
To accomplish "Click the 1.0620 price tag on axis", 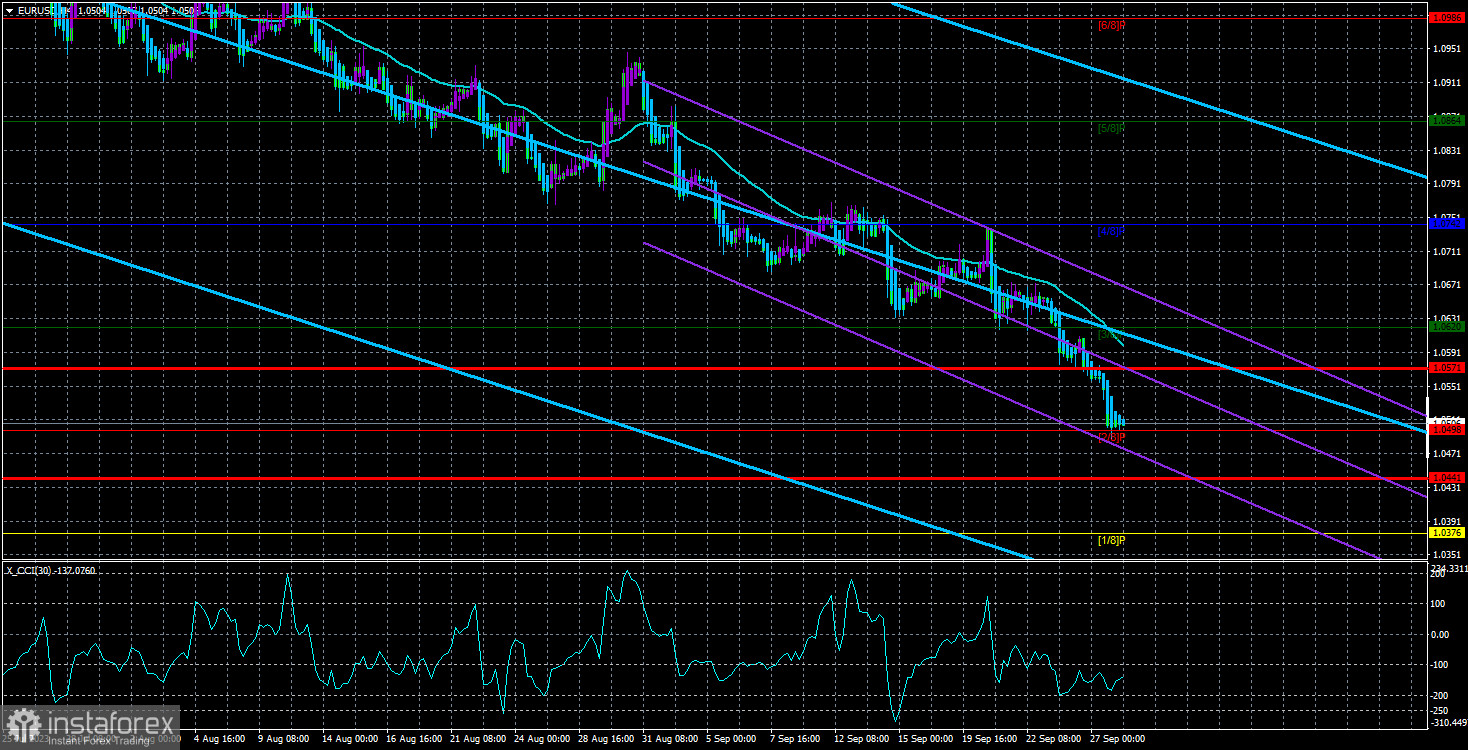I will pos(1447,326).
